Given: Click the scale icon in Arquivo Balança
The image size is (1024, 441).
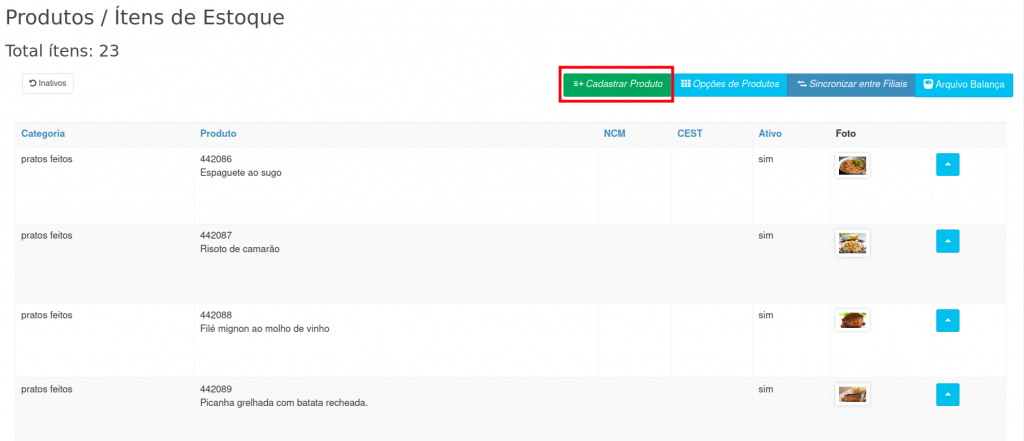Looking at the screenshot, I should click(928, 85).
